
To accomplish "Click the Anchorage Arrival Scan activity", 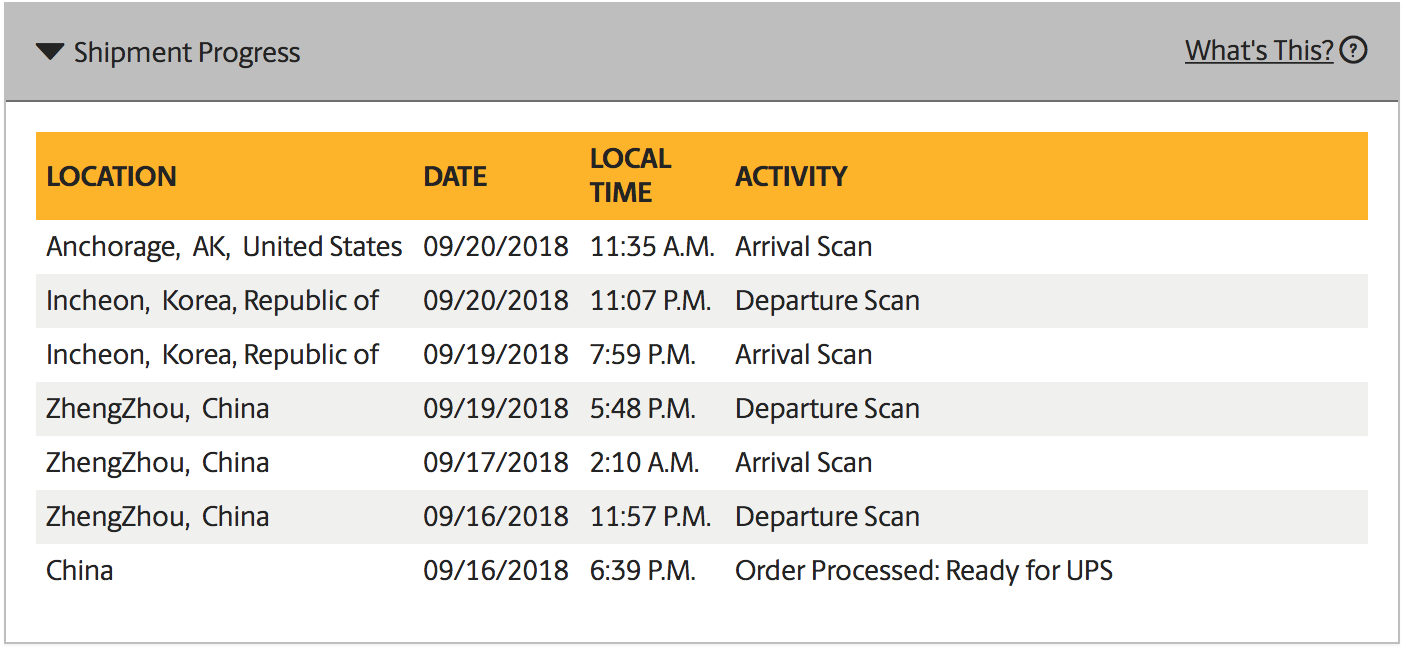I will click(x=803, y=247).
